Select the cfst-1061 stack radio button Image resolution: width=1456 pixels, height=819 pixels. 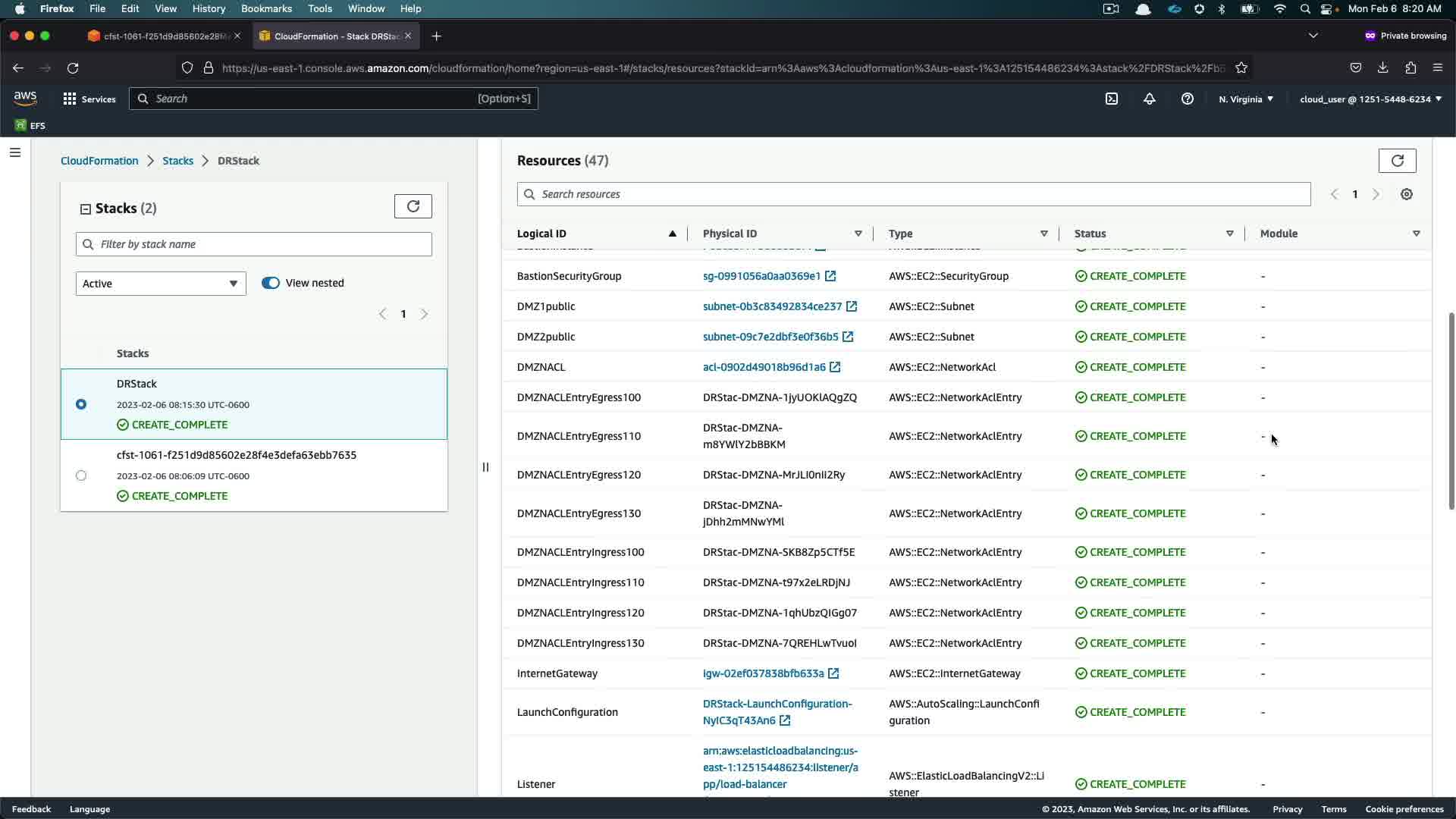(81, 475)
